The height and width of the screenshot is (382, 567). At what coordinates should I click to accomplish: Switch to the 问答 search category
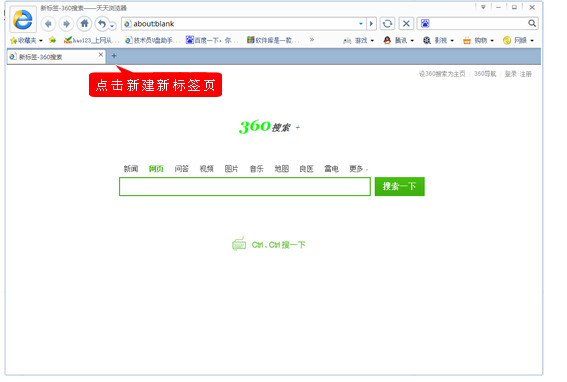point(182,169)
